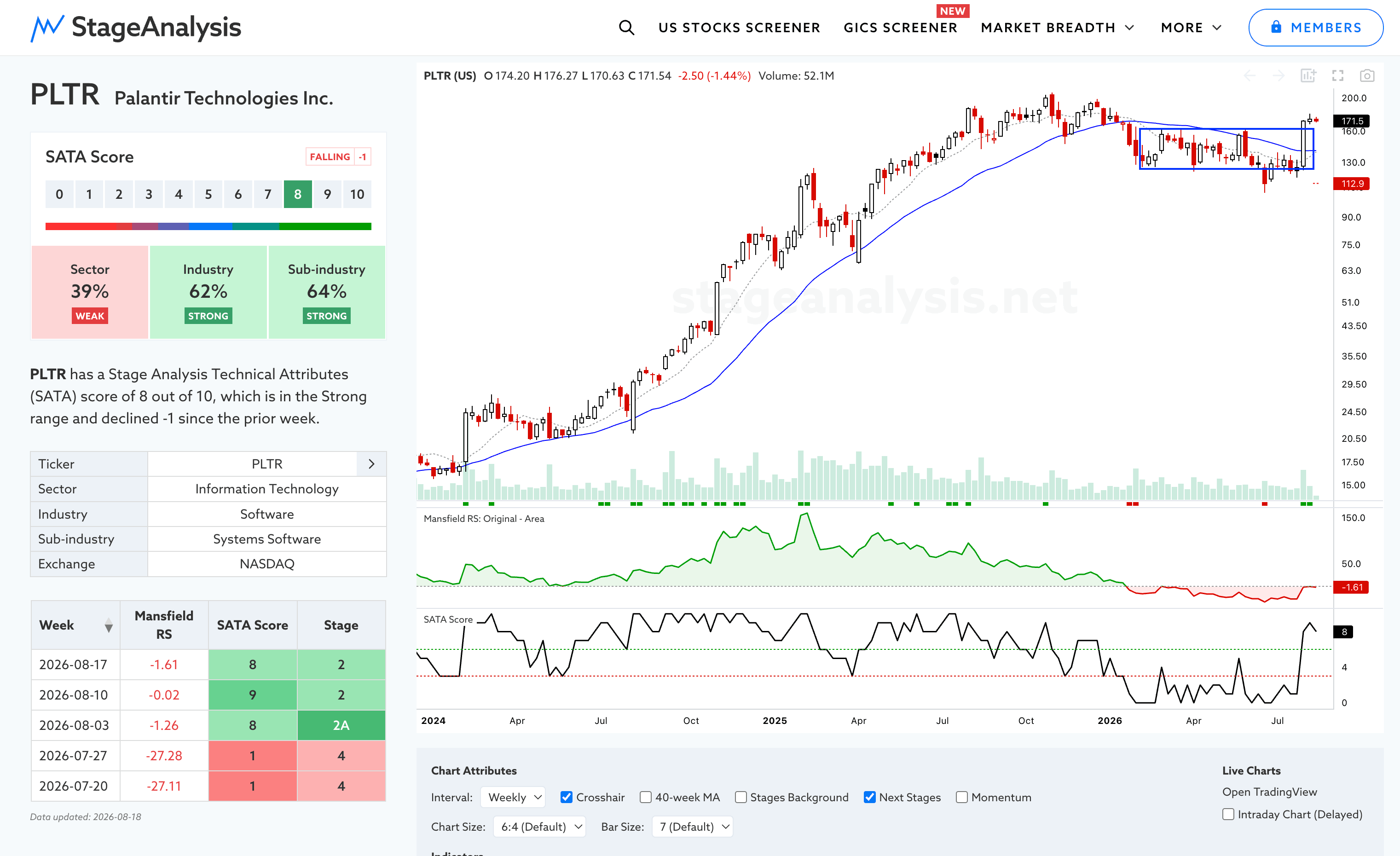The width and height of the screenshot is (1400, 856).
Task: Click the chart back arrow icon
Action: pos(1250,75)
